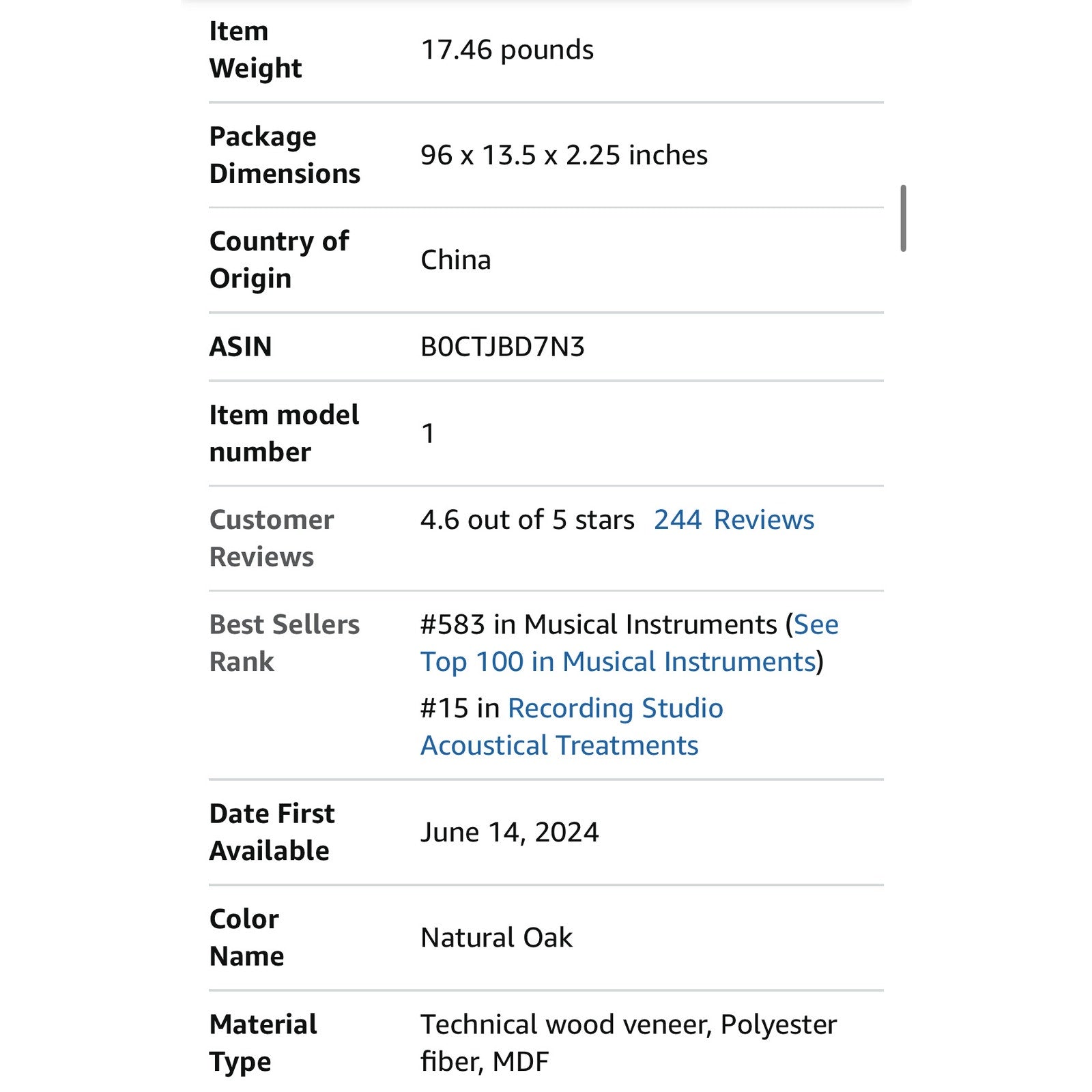Click the Date First Available value
The width and height of the screenshot is (1092, 1092).
(x=509, y=833)
